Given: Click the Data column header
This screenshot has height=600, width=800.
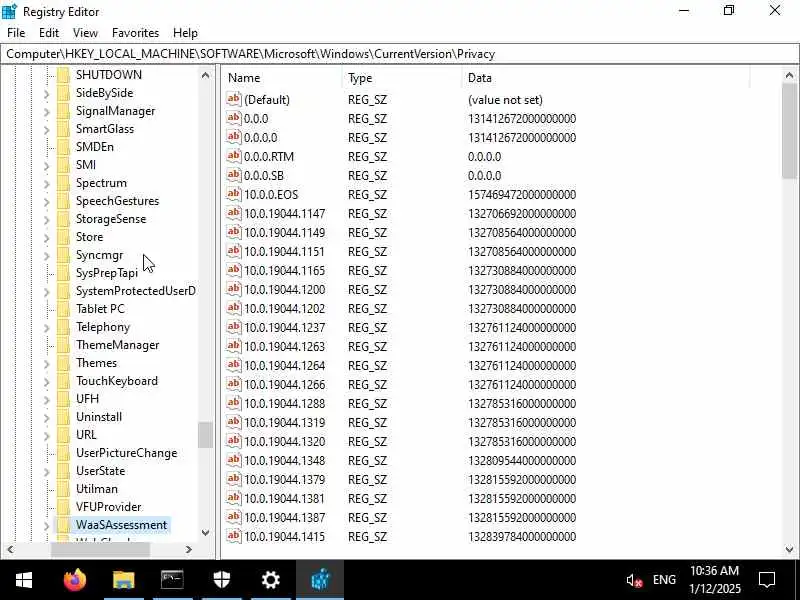Looking at the screenshot, I should coord(606,78).
